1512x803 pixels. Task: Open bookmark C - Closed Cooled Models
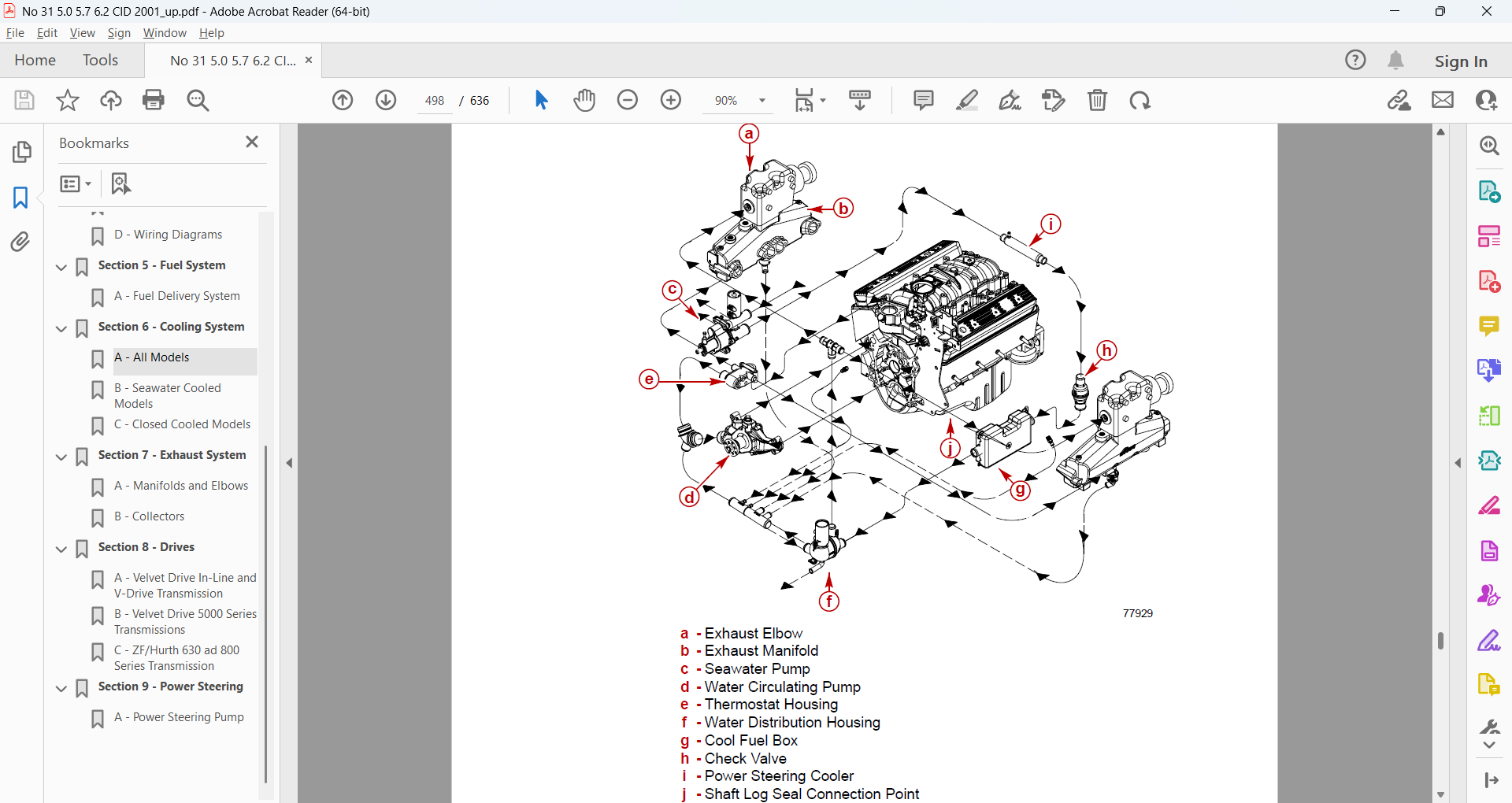coord(182,424)
